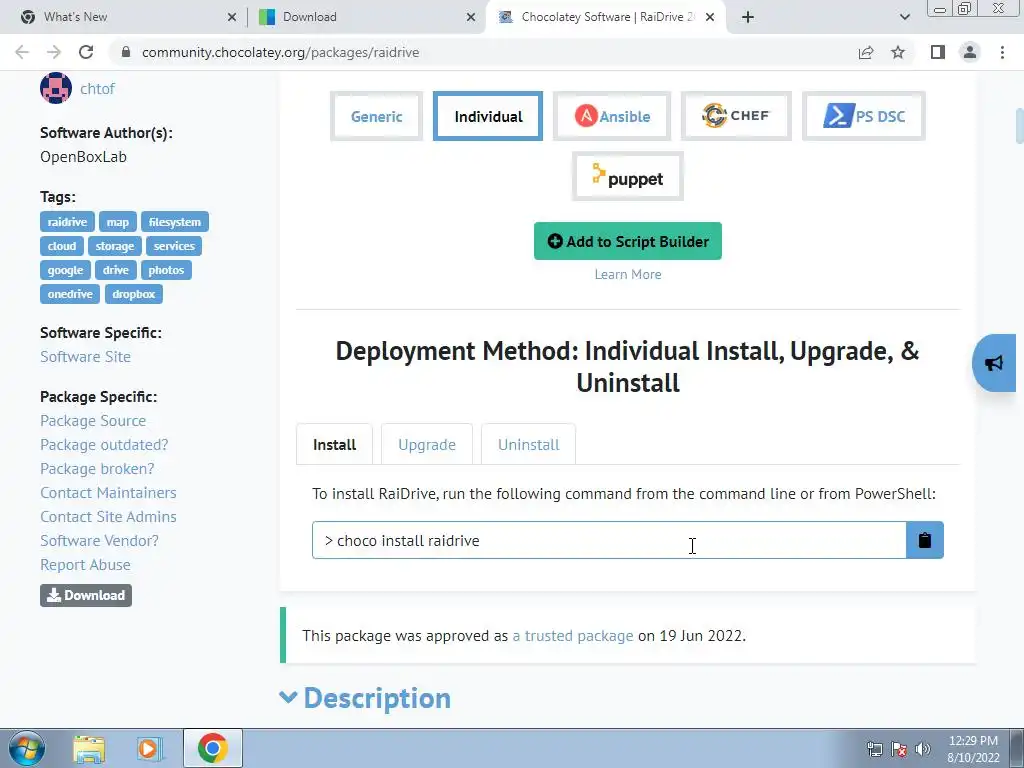Close the Chocolatey Software RaiDrive tab
1024x768 pixels.
pyautogui.click(x=710, y=17)
